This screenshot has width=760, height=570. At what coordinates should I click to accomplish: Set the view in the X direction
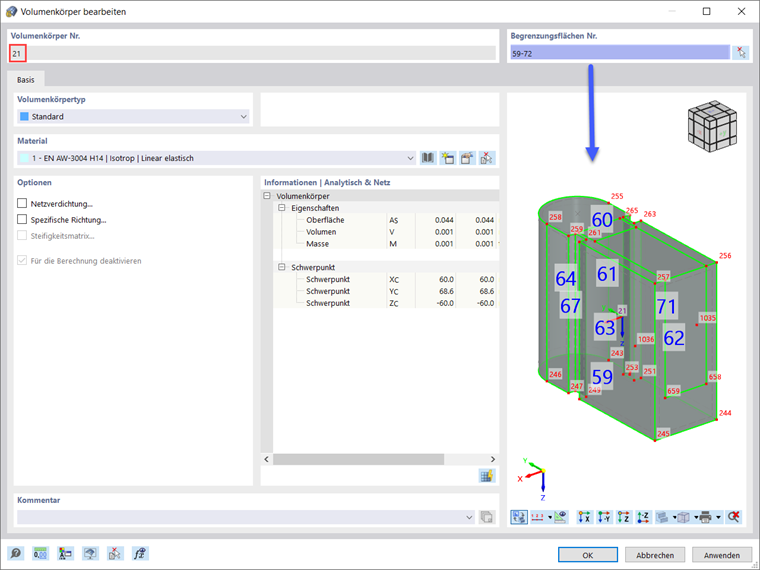[585, 517]
